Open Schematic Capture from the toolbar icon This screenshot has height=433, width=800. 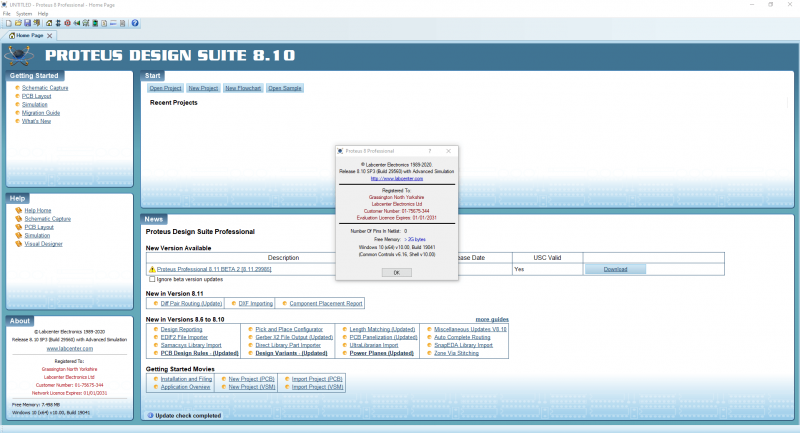coord(58,23)
